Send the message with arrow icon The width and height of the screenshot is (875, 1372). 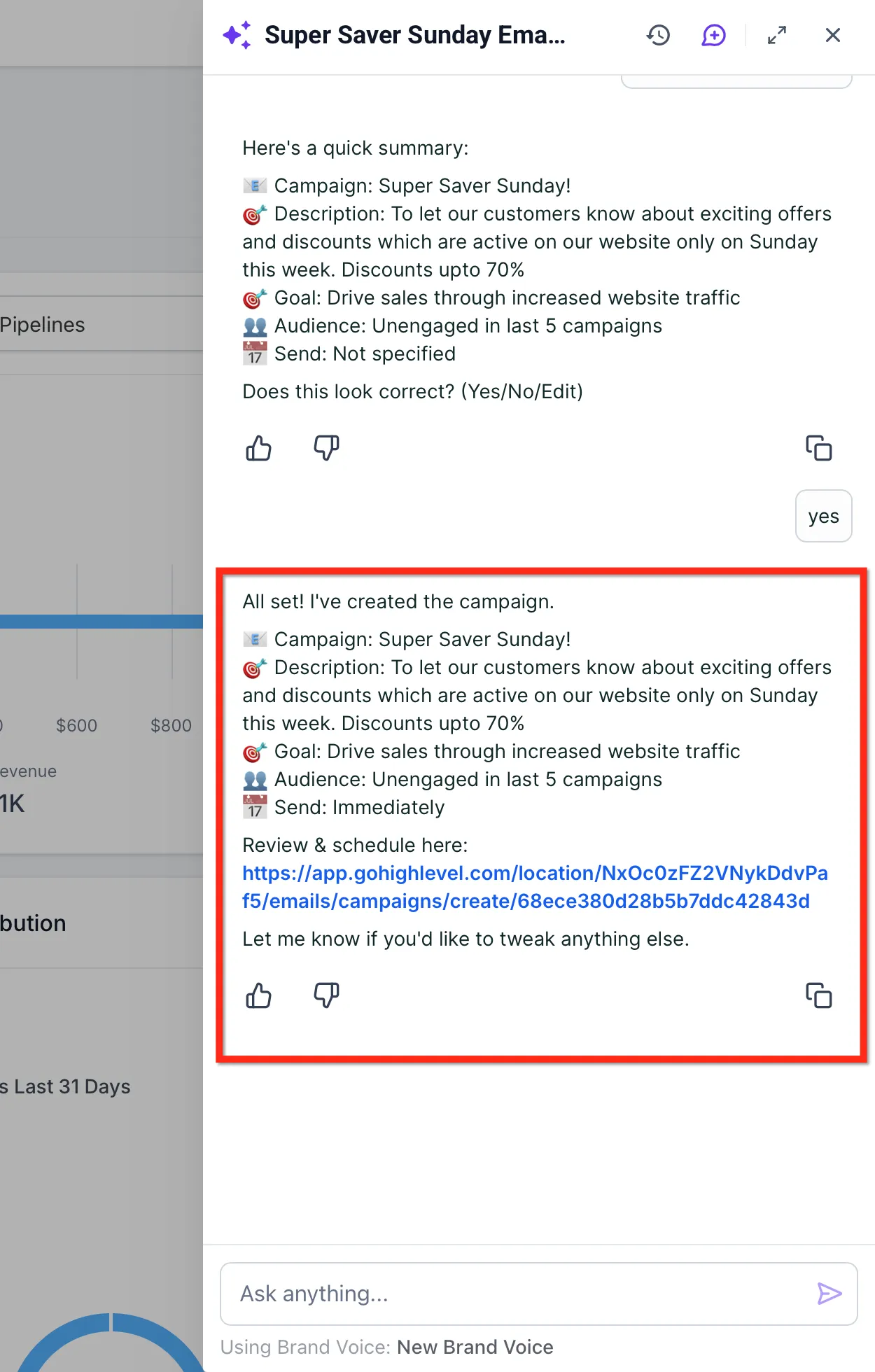829,1294
